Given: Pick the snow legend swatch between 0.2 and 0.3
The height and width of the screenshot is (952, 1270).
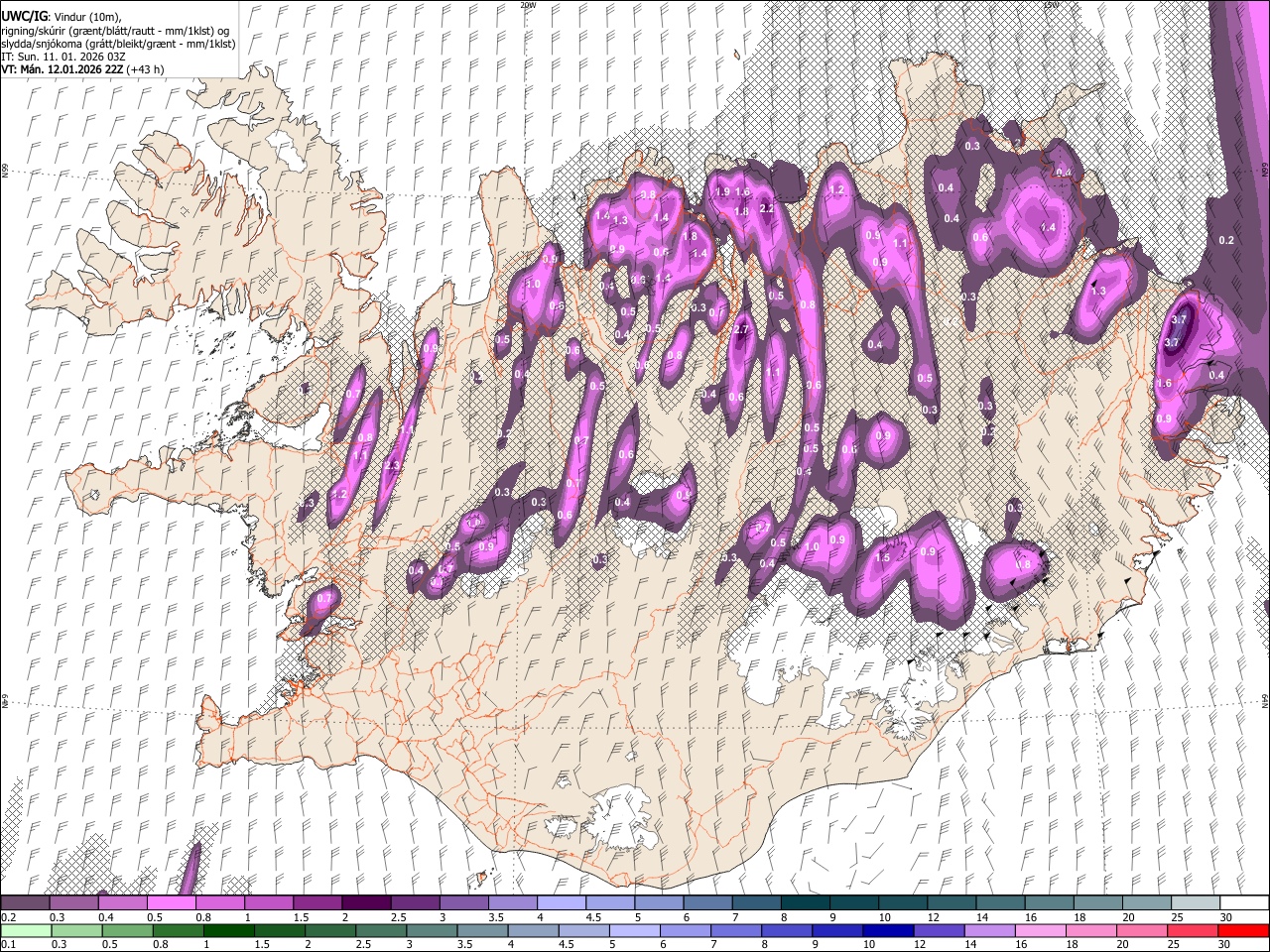Looking at the screenshot, I should 25,903.
